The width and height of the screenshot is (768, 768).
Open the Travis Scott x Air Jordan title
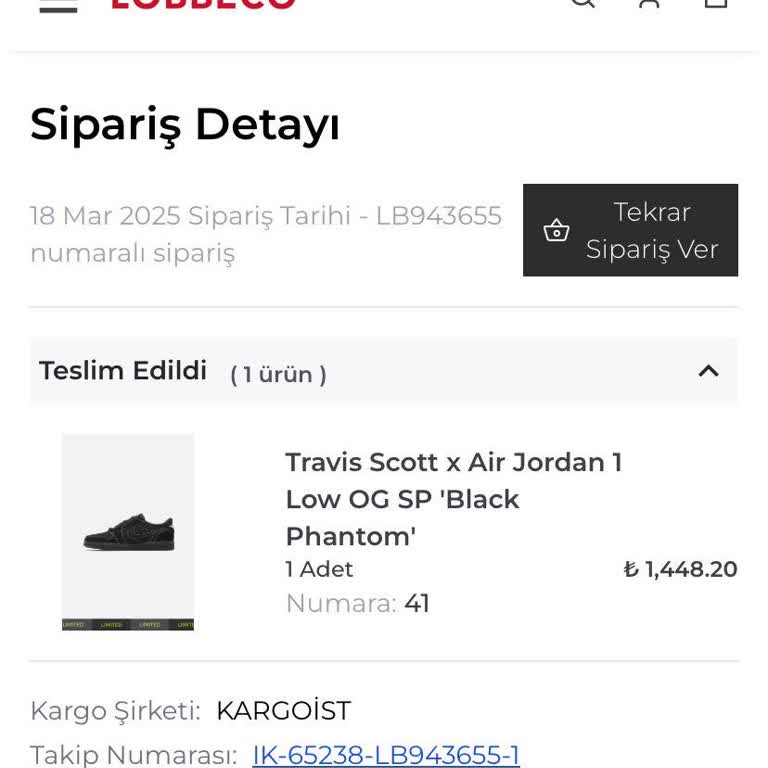453,499
